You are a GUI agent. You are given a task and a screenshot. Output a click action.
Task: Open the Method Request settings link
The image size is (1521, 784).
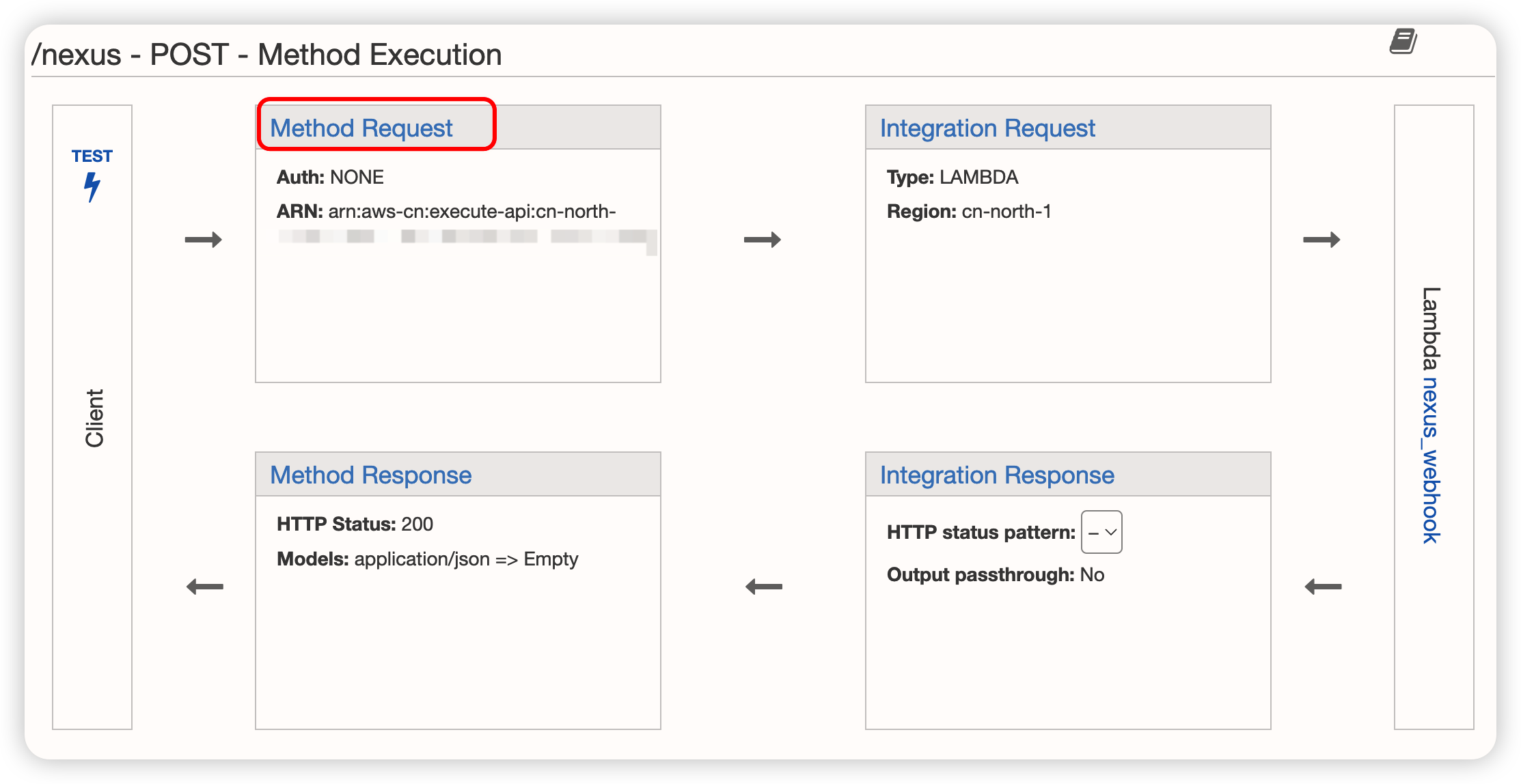point(361,128)
